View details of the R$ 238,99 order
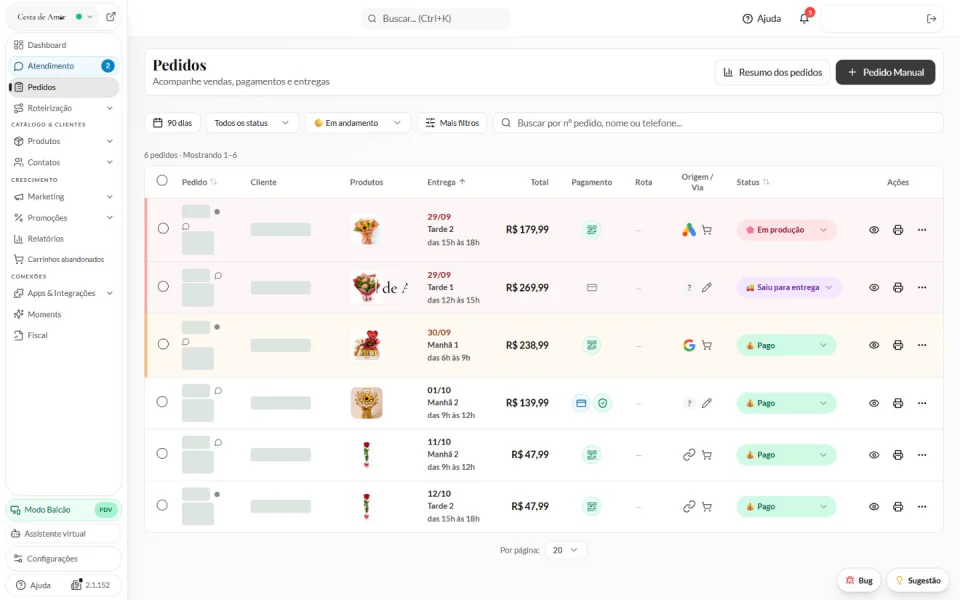 click(x=874, y=345)
